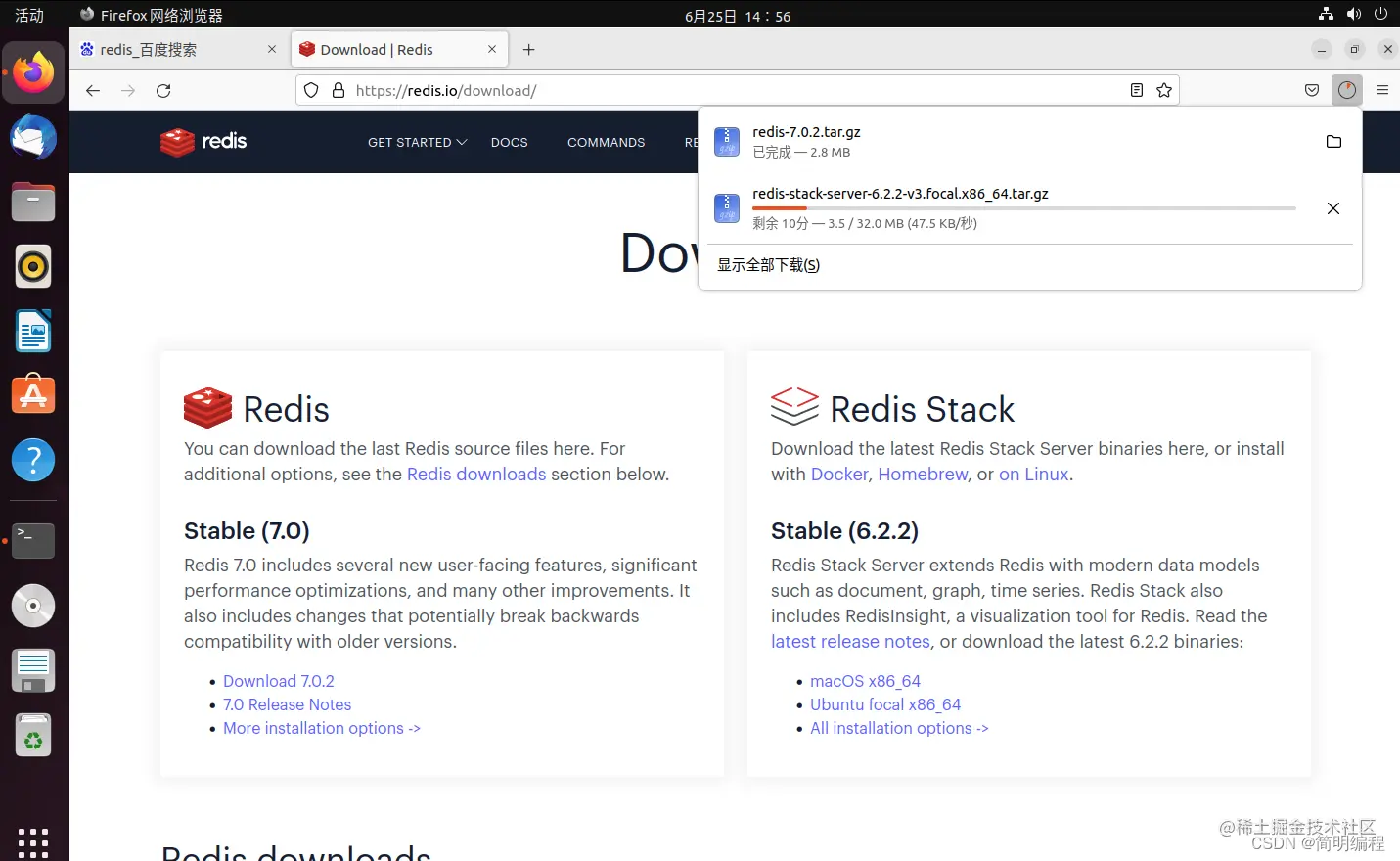Click the Redis cube logo in card
Screen dimensions: 1400x861
[207, 408]
